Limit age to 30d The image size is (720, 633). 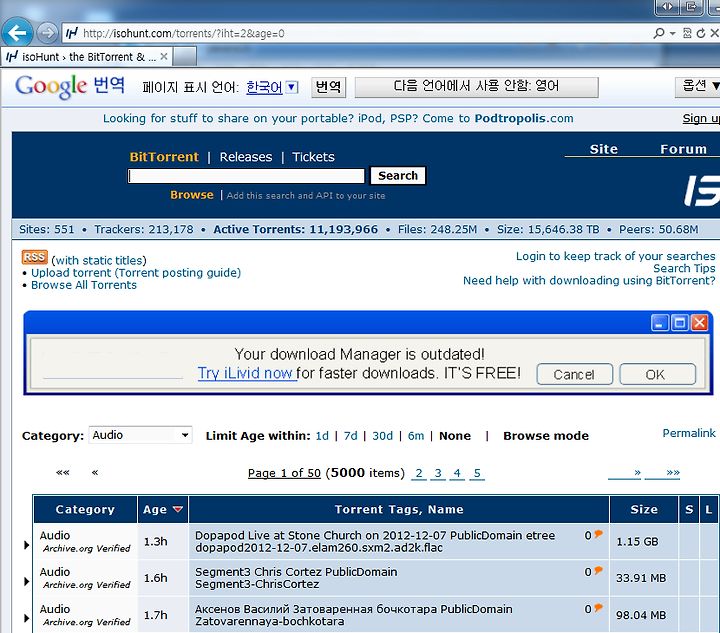tap(382, 436)
